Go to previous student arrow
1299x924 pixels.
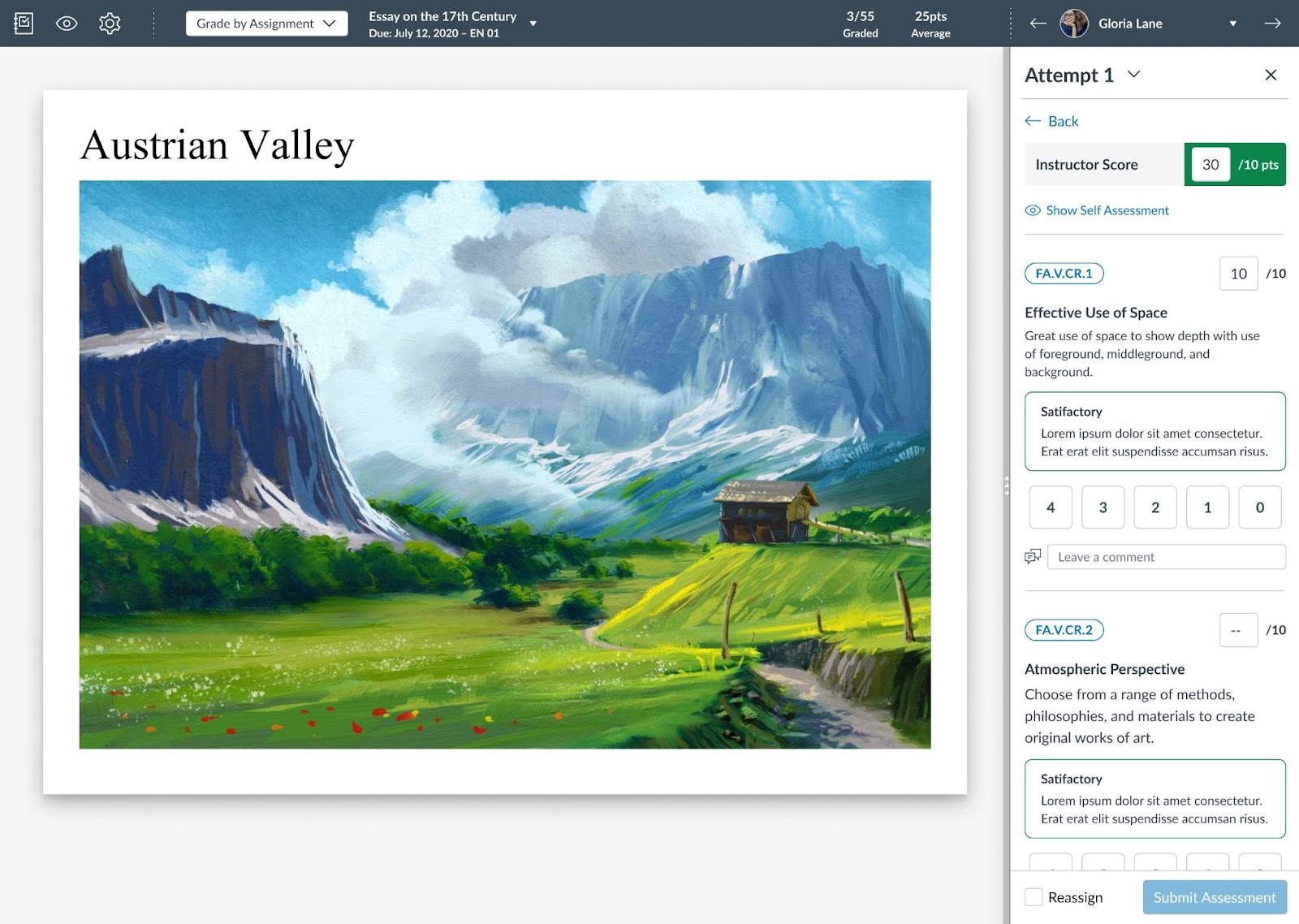(x=1038, y=24)
